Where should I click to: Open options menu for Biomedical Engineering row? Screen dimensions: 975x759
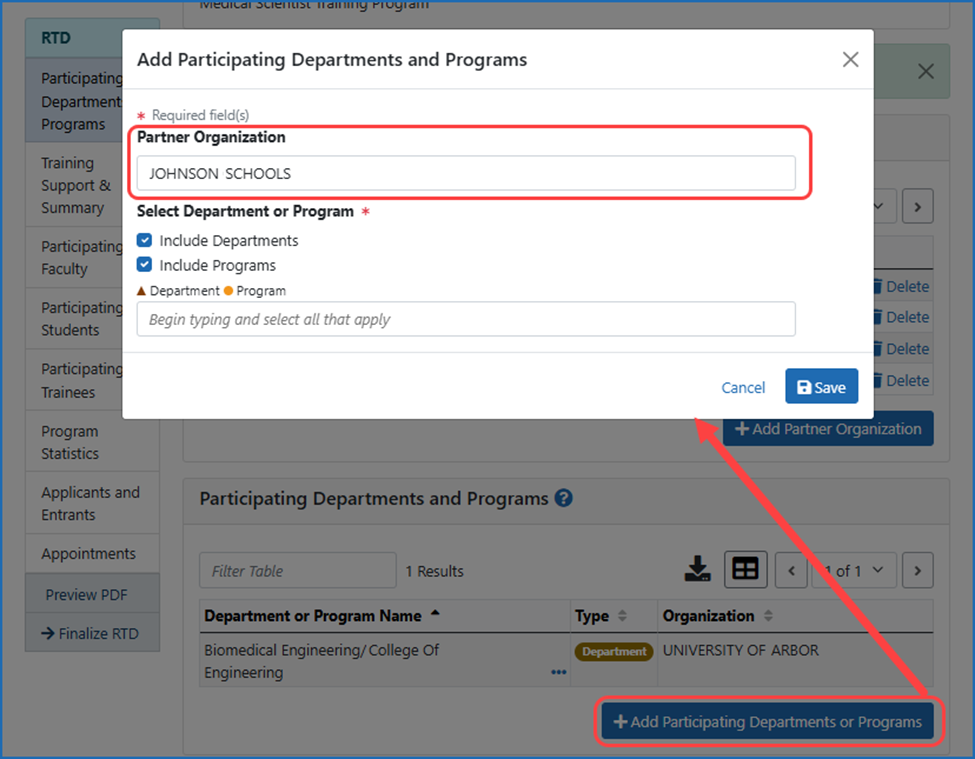(558, 672)
